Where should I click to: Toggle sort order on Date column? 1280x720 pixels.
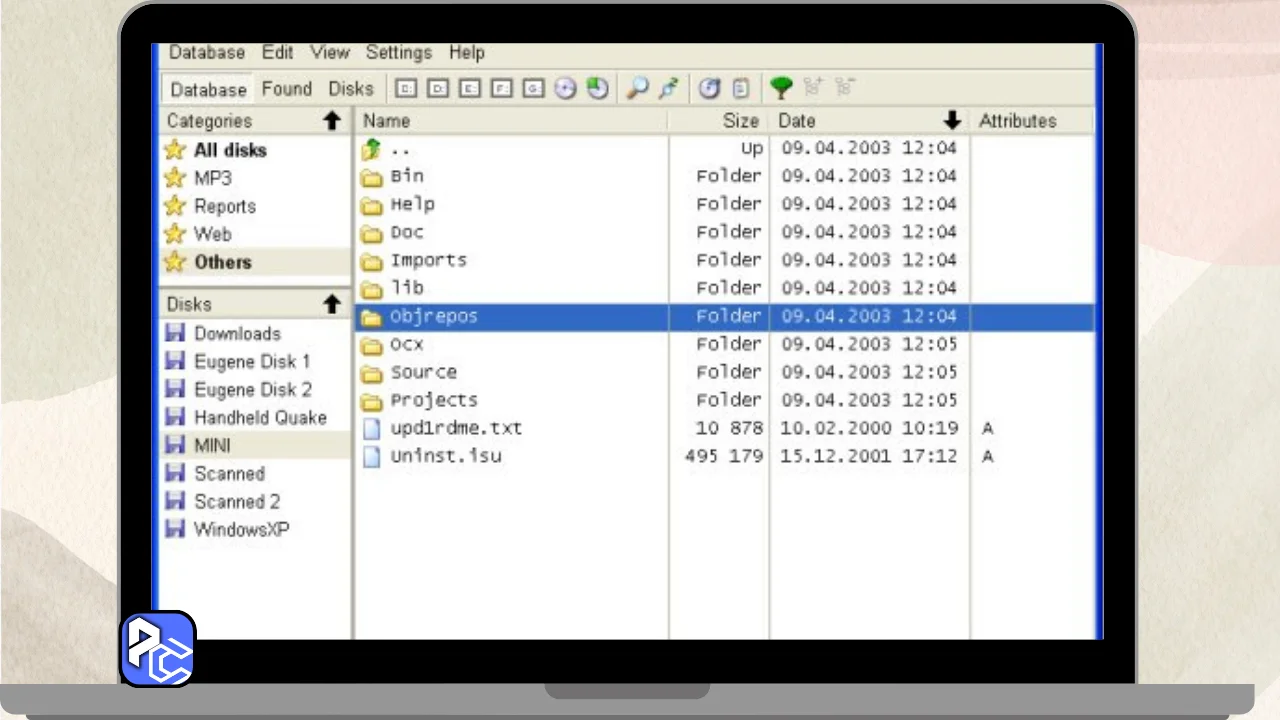(951, 121)
